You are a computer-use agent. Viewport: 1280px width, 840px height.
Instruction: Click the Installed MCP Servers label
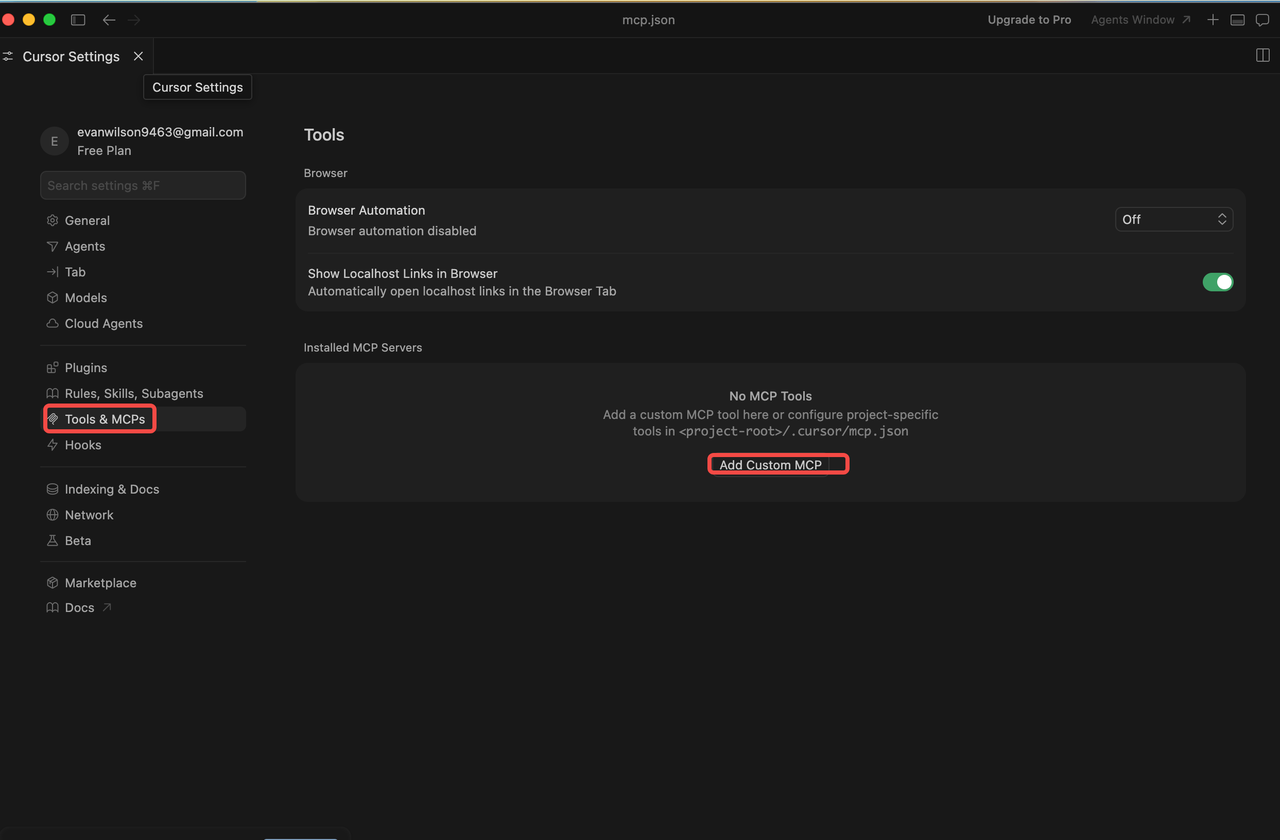point(363,348)
